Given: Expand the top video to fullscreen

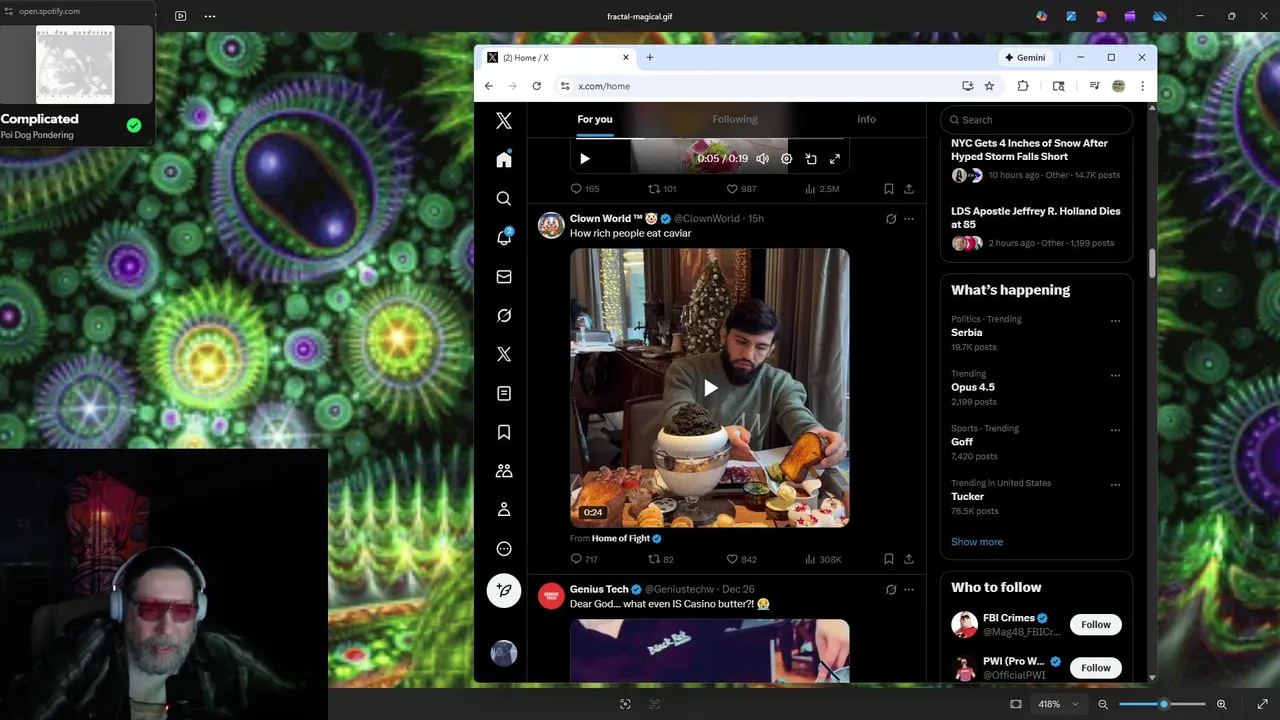Looking at the screenshot, I should (835, 158).
